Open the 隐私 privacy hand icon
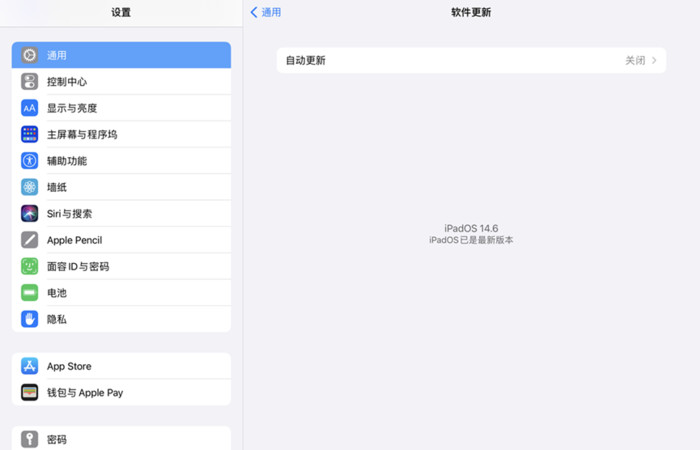The height and width of the screenshot is (450, 700). coord(29,319)
